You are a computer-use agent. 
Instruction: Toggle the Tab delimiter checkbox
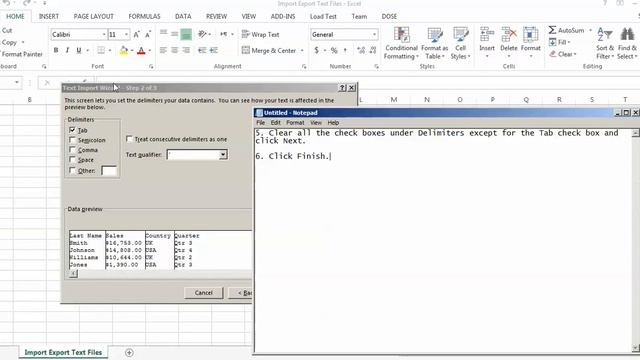tap(73, 130)
